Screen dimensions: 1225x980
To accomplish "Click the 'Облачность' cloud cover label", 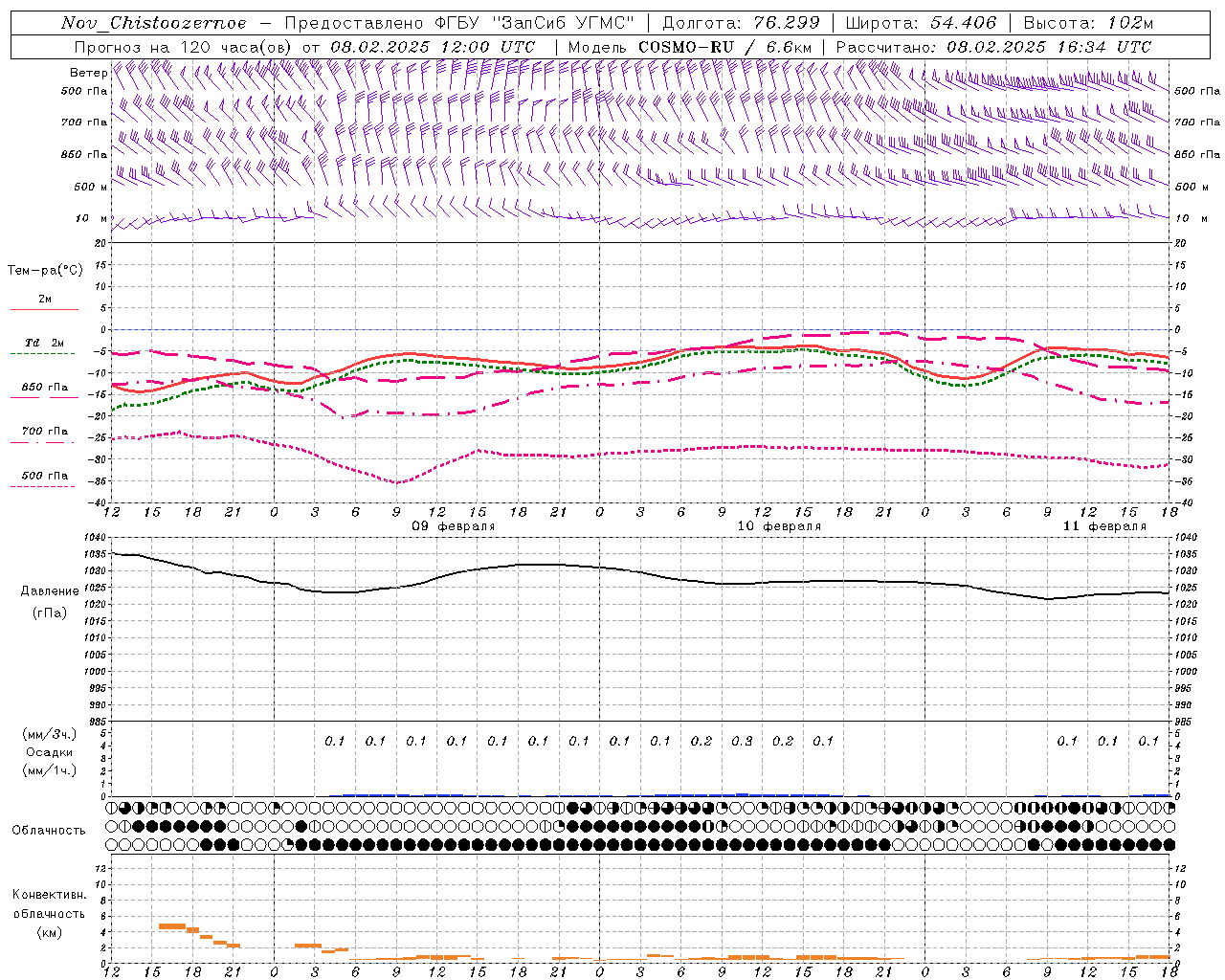I will 49,831.
